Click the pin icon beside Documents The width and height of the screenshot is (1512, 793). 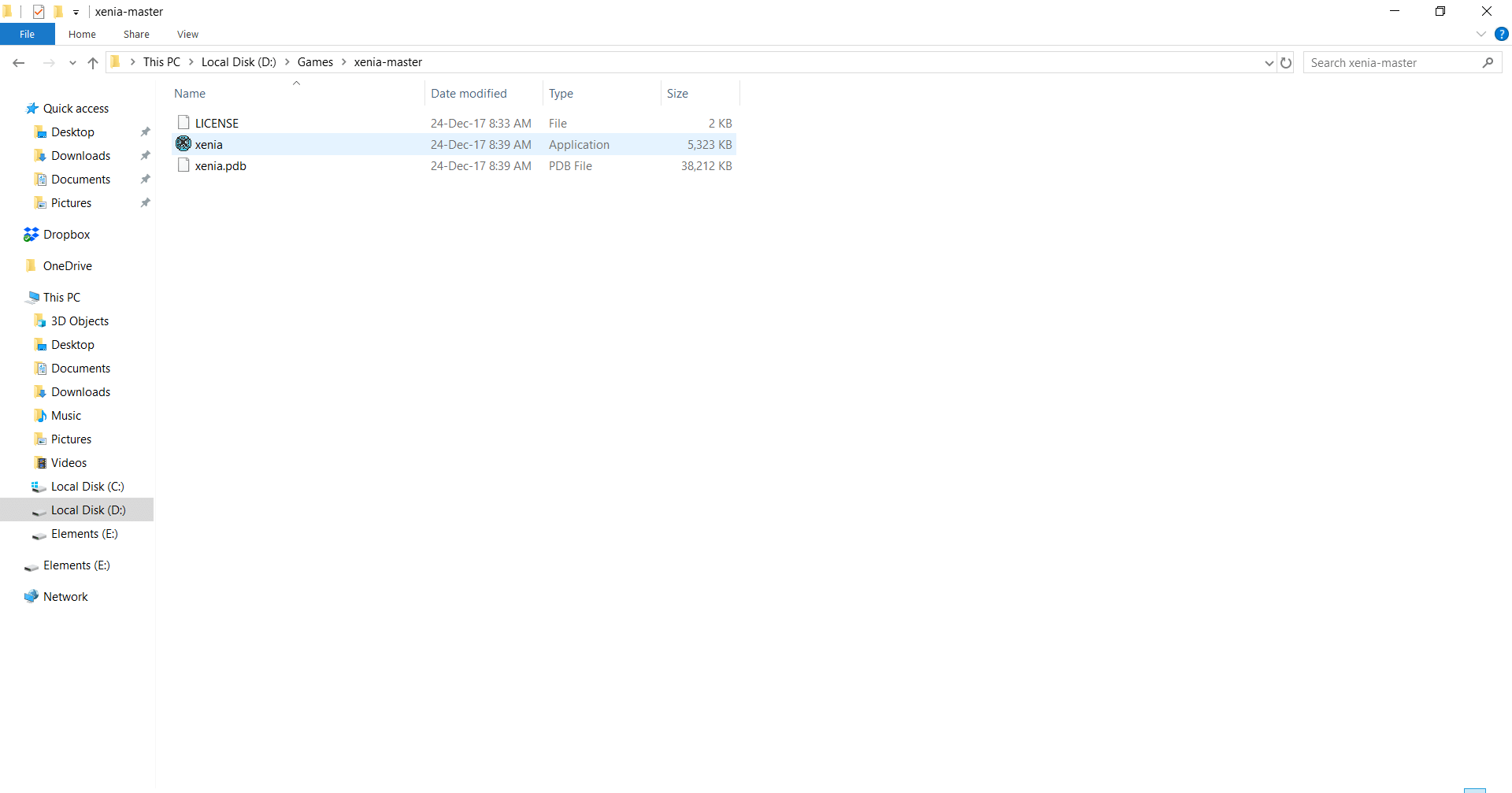pyautogui.click(x=146, y=179)
